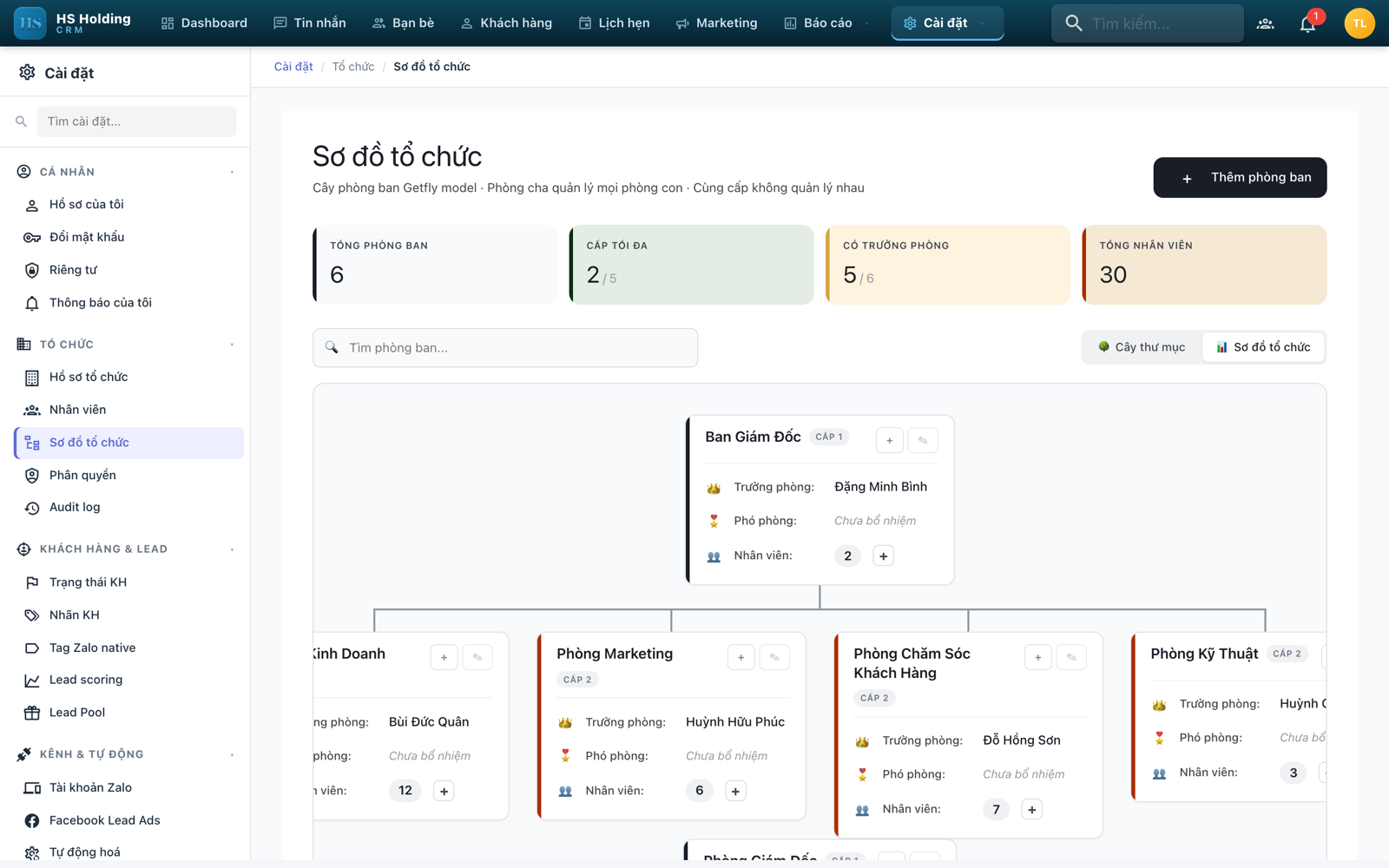1389x868 pixels.
Task: Click the TL user avatar
Action: [1359, 23]
